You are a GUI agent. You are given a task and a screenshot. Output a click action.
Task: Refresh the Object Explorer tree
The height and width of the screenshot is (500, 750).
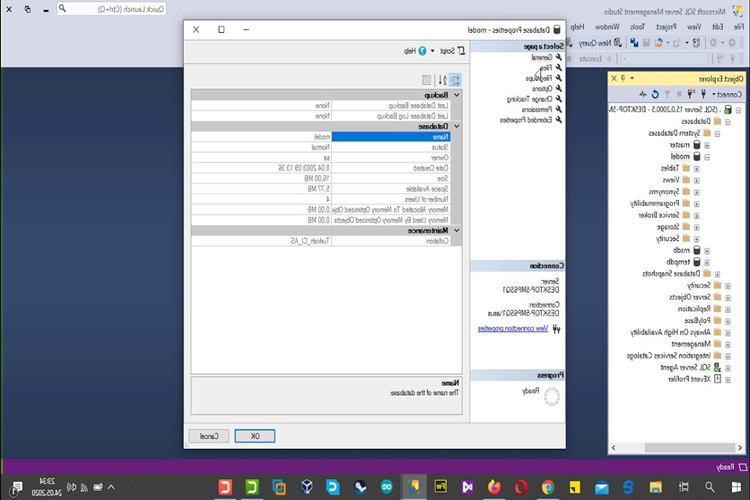[x=655, y=94]
